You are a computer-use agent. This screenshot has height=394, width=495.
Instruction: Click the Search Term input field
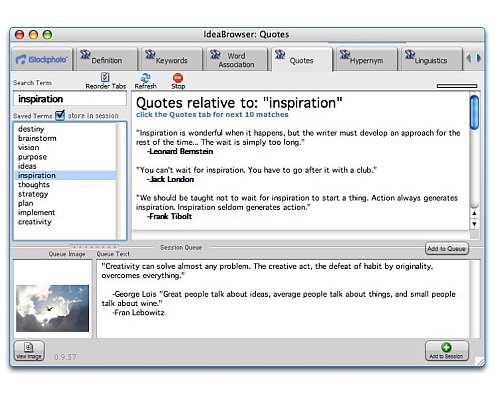[70, 99]
